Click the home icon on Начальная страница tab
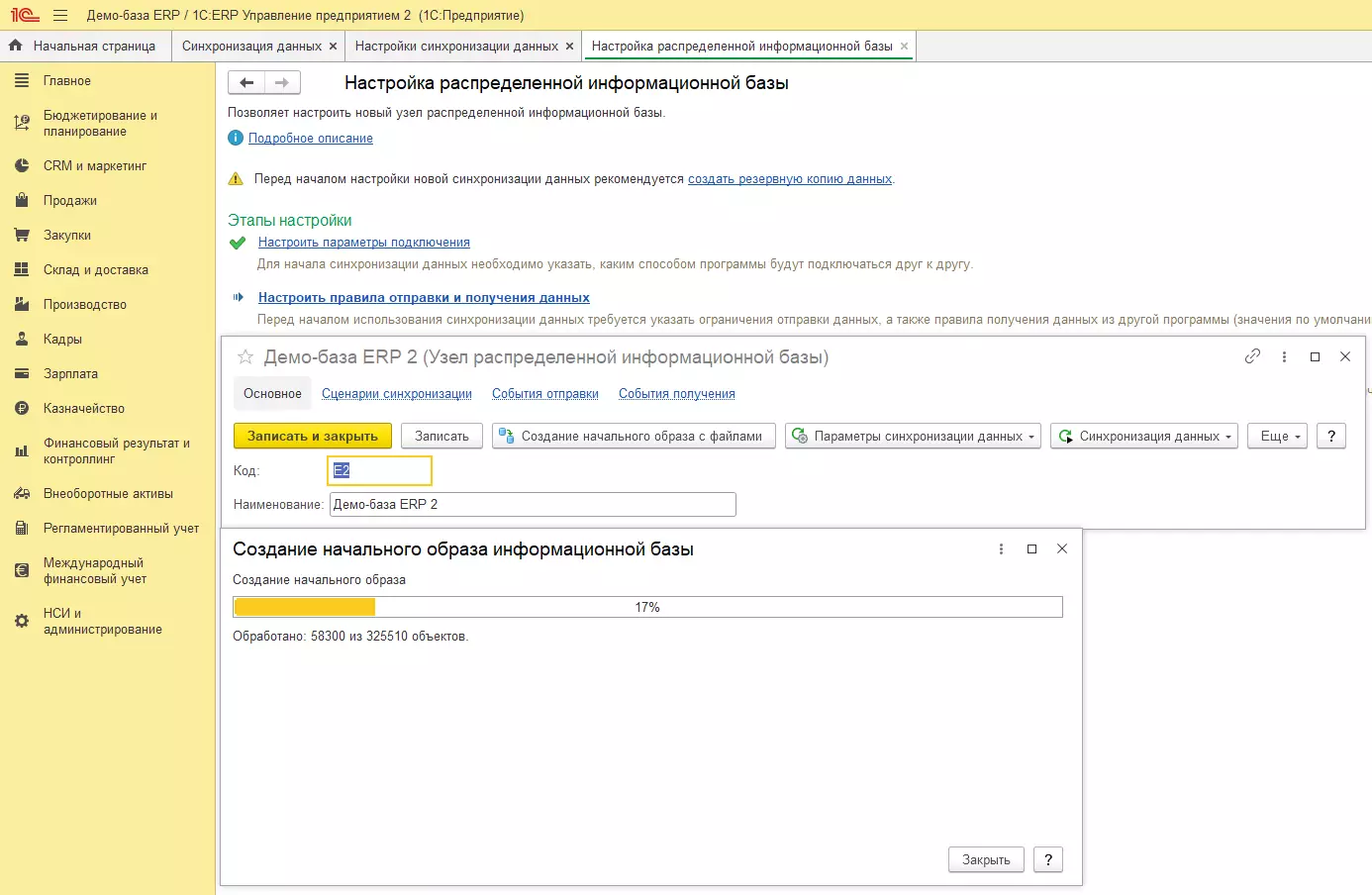The width and height of the screenshot is (1372, 895). (15, 46)
